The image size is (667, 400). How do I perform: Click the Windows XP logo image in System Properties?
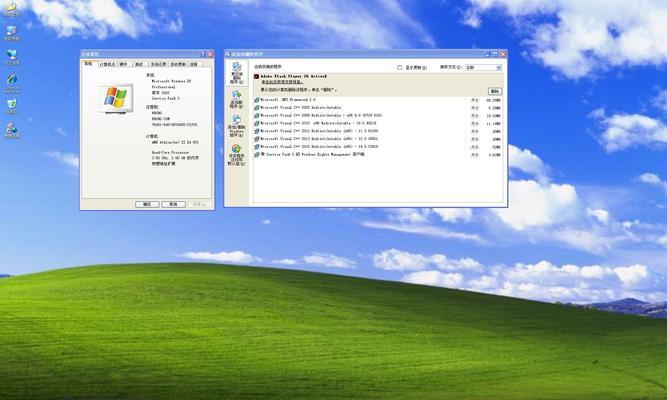[x=116, y=98]
